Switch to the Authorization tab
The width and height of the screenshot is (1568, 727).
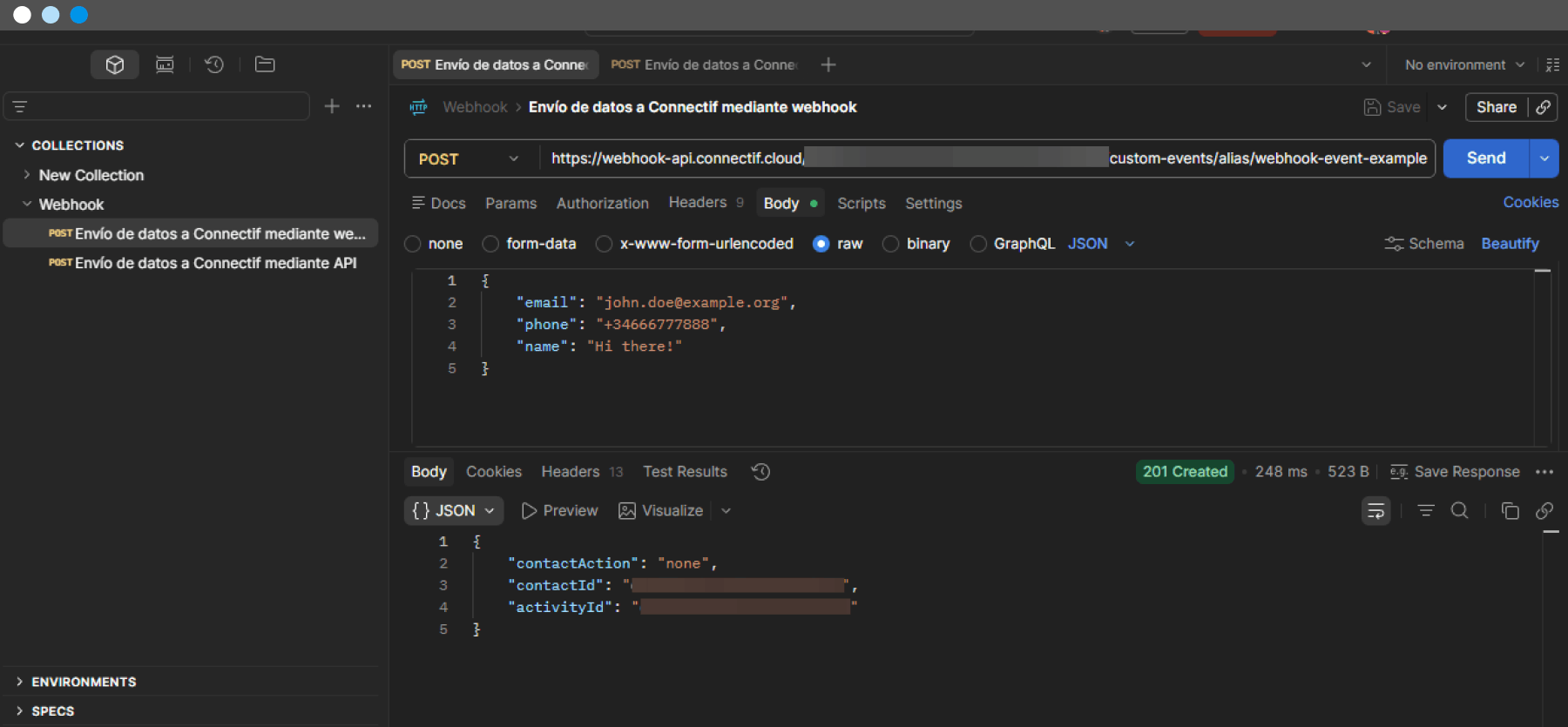[x=603, y=204]
